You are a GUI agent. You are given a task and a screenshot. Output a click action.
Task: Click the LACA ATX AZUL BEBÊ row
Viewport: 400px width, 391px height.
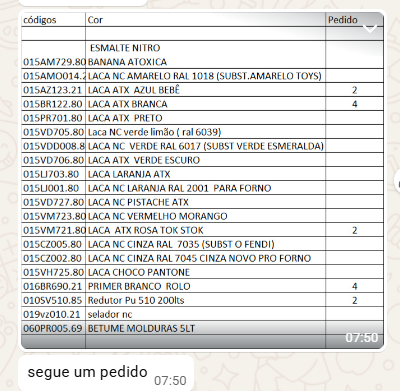pos(202,90)
